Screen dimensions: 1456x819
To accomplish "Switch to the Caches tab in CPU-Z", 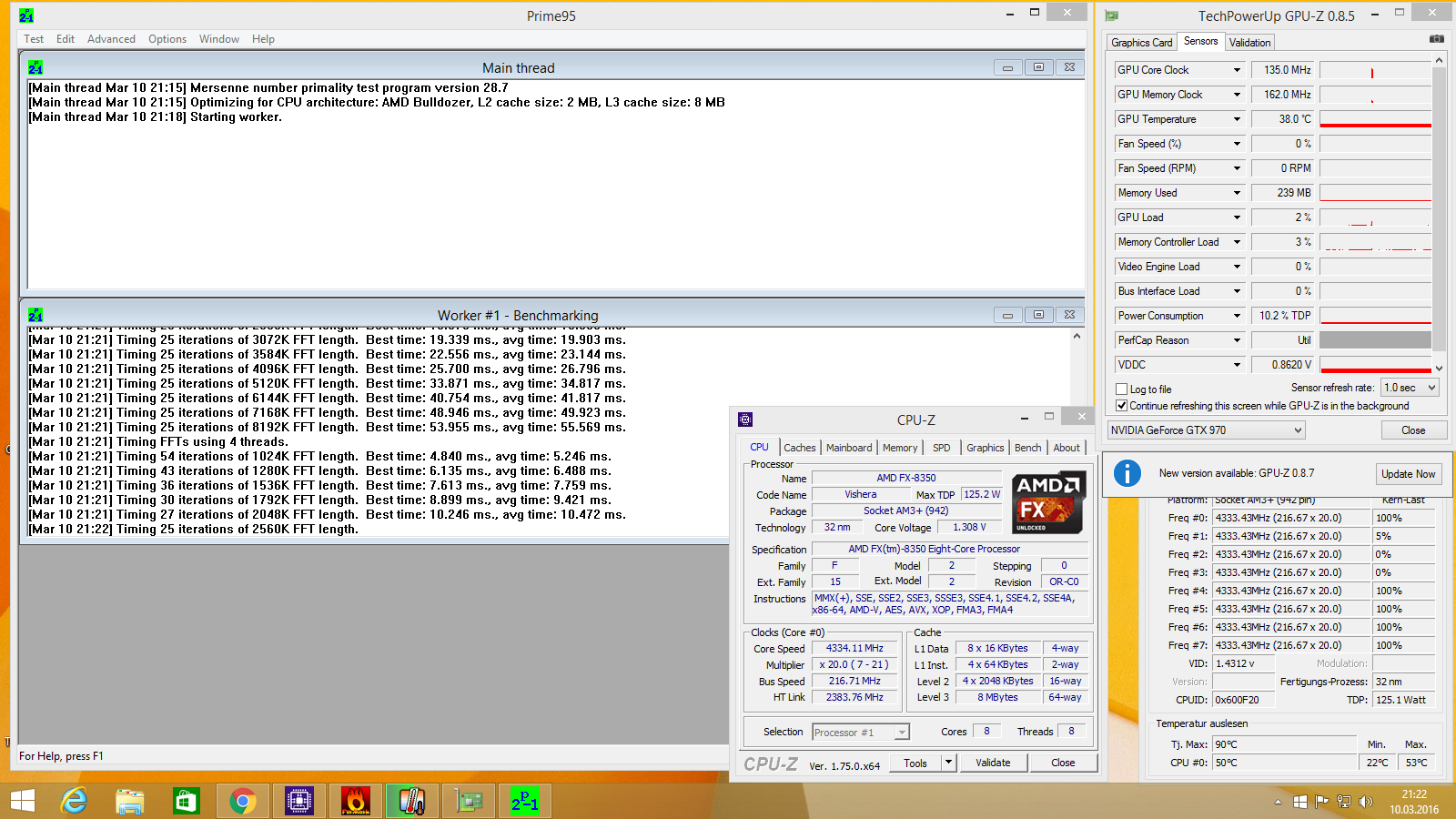I will point(799,448).
